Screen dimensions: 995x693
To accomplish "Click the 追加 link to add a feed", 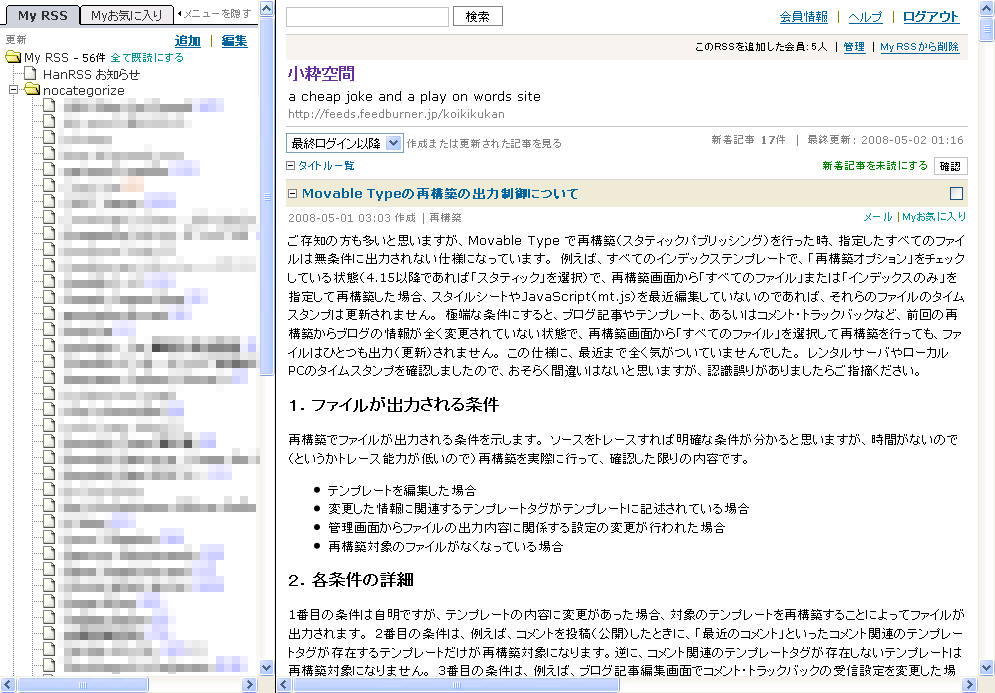I will [188, 41].
